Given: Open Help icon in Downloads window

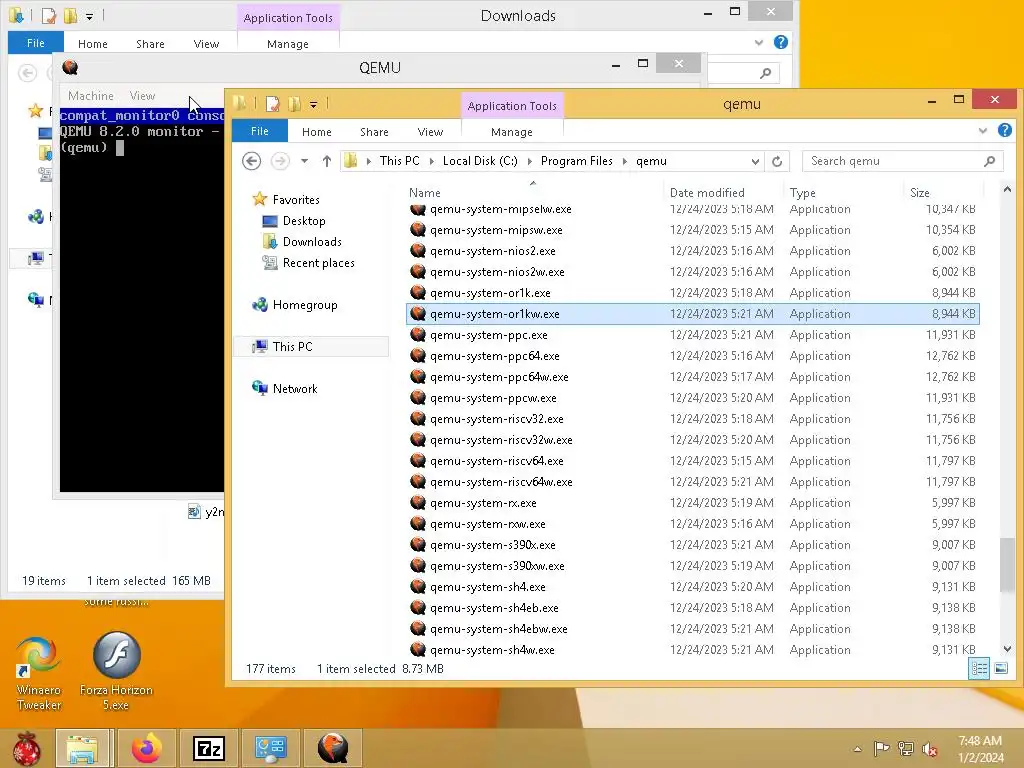Looking at the screenshot, I should point(780,42).
